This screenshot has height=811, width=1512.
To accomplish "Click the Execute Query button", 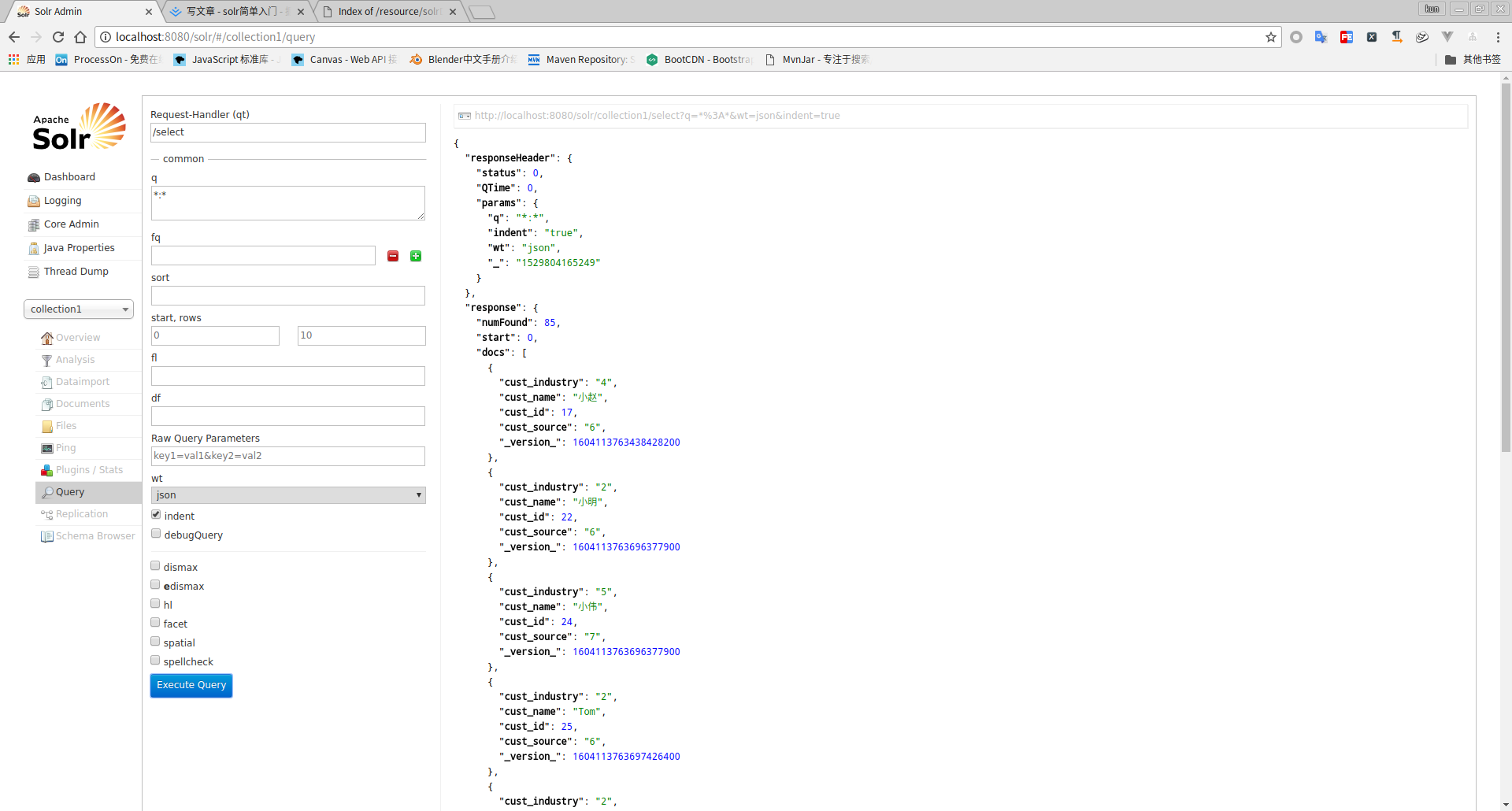I will click(191, 685).
